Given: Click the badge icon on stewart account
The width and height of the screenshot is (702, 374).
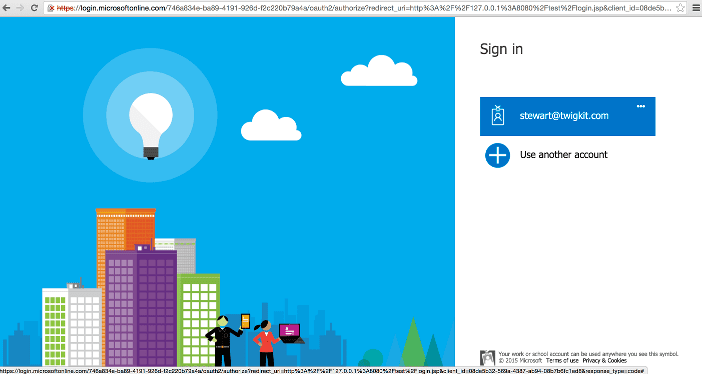Looking at the screenshot, I should coord(497,116).
